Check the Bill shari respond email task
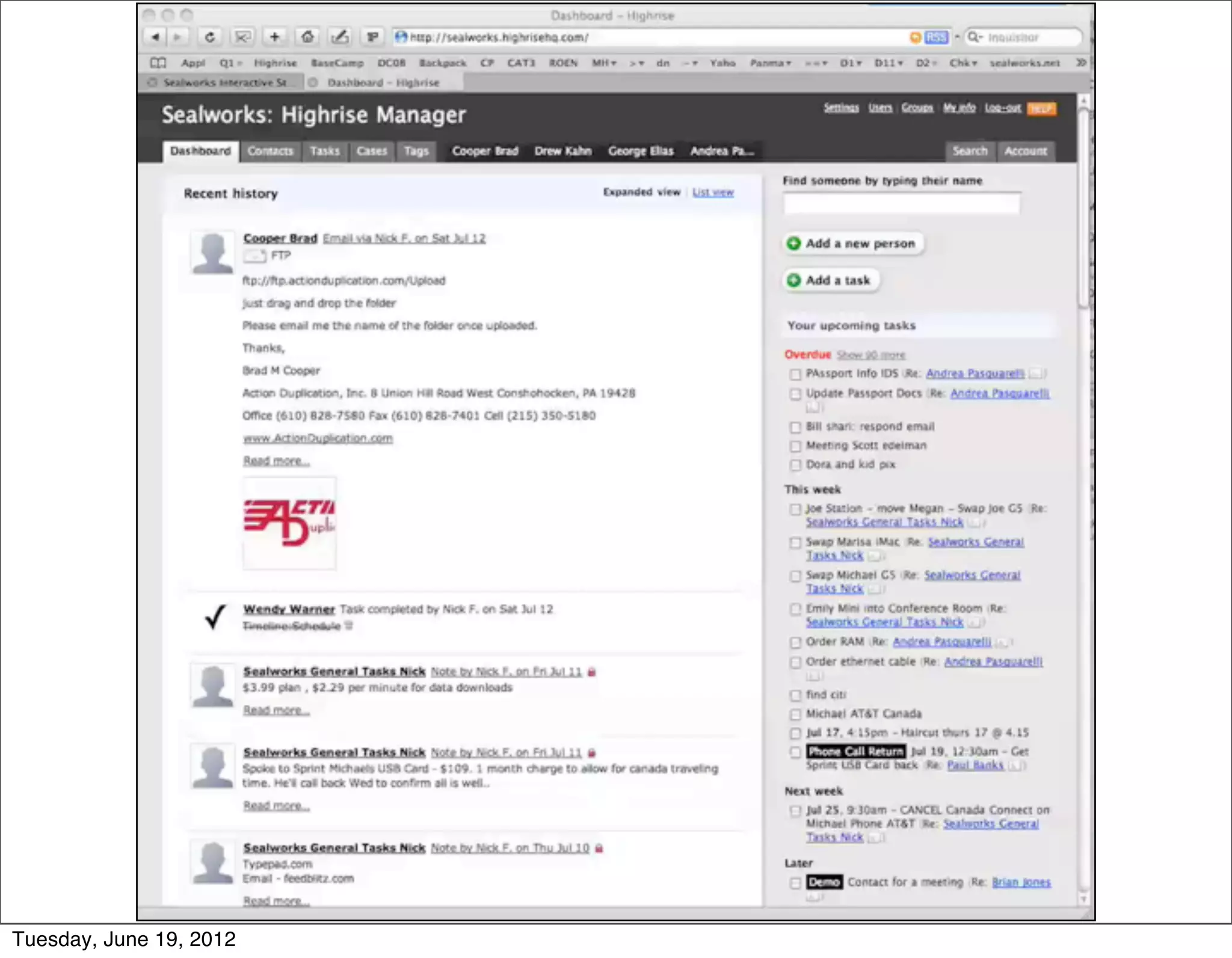This screenshot has height=958, width=1232. tap(795, 428)
